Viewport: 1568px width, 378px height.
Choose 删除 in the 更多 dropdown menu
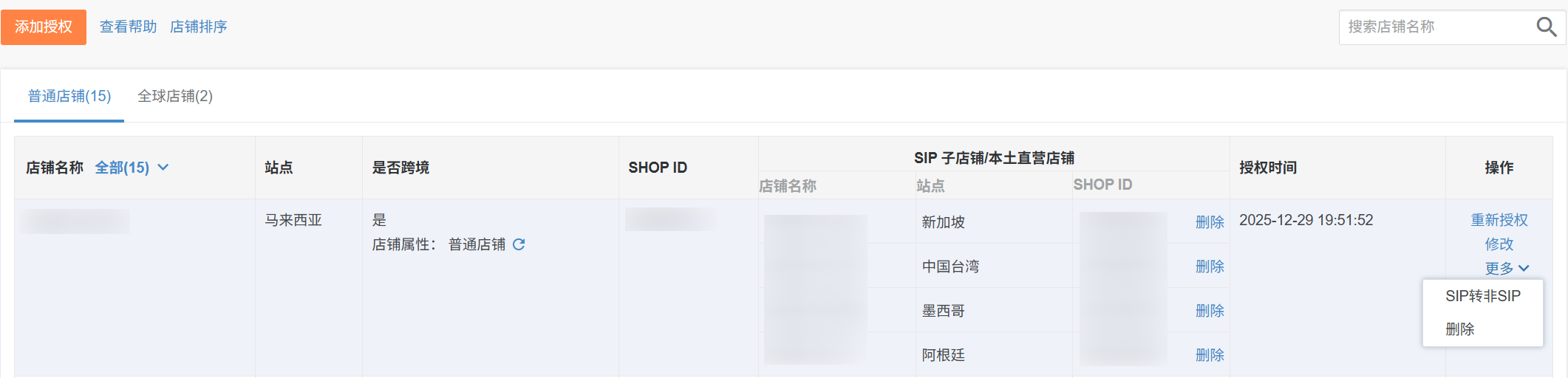(1459, 329)
